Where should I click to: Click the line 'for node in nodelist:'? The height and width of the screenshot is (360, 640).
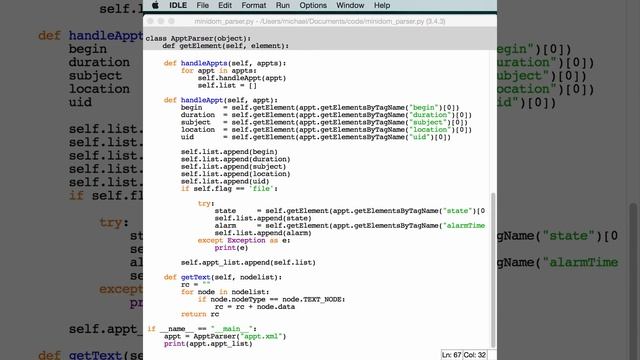pos(225,291)
